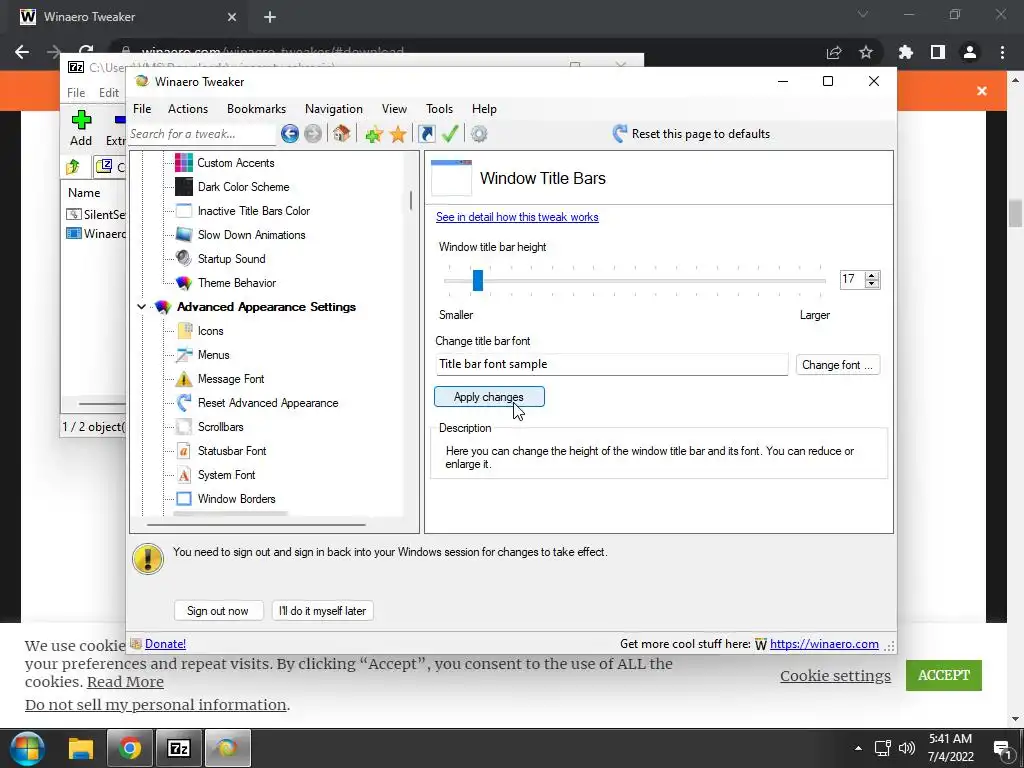Open the Bookmarks menu
Viewport: 1024px width, 768px height.
click(256, 109)
